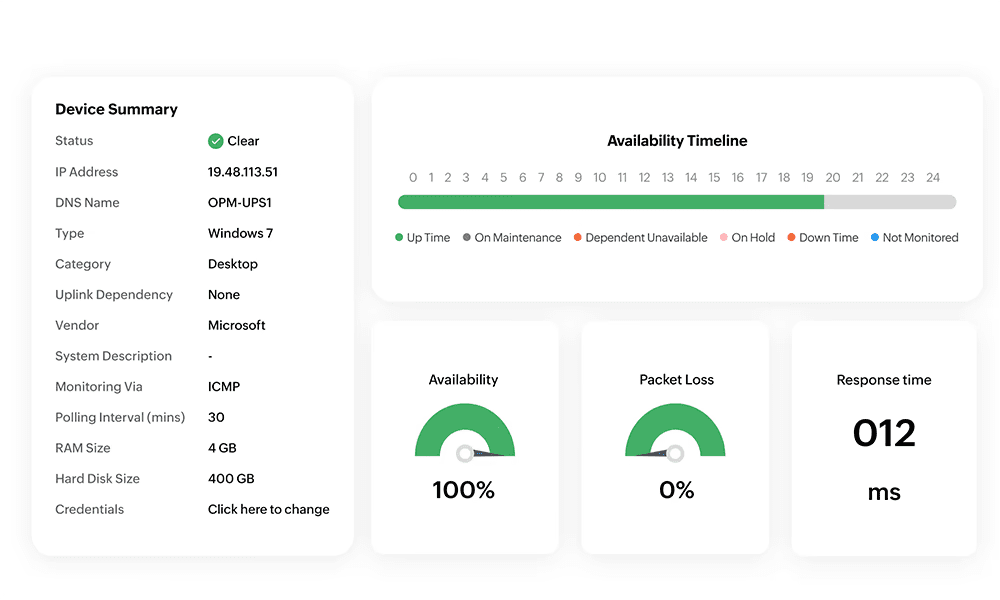Click the 100% availability value
The image size is (1000, 600).
click(464, 490)
